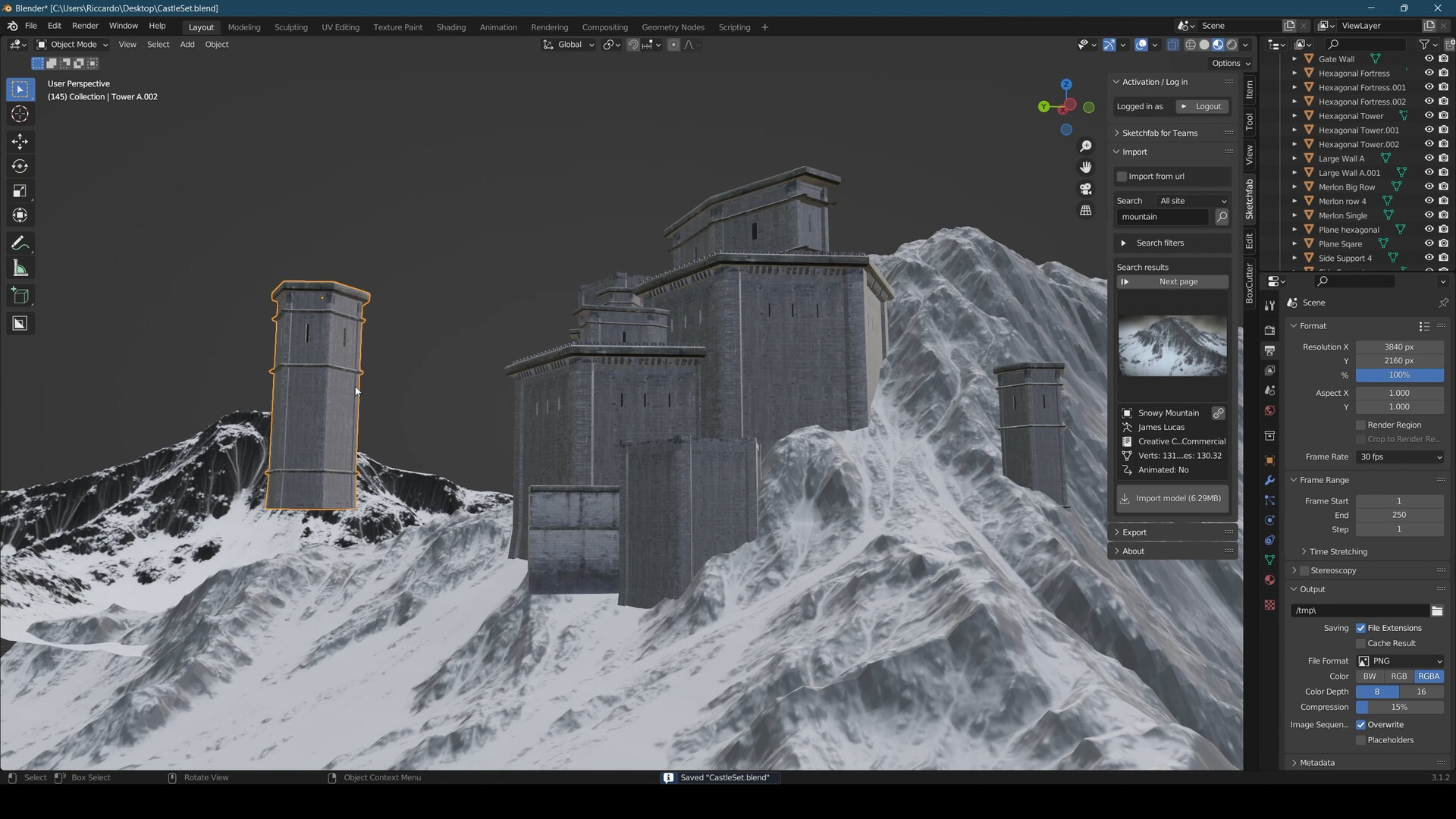
Task: Enable the Cache Result checkbox
Action: [1361, 643]
